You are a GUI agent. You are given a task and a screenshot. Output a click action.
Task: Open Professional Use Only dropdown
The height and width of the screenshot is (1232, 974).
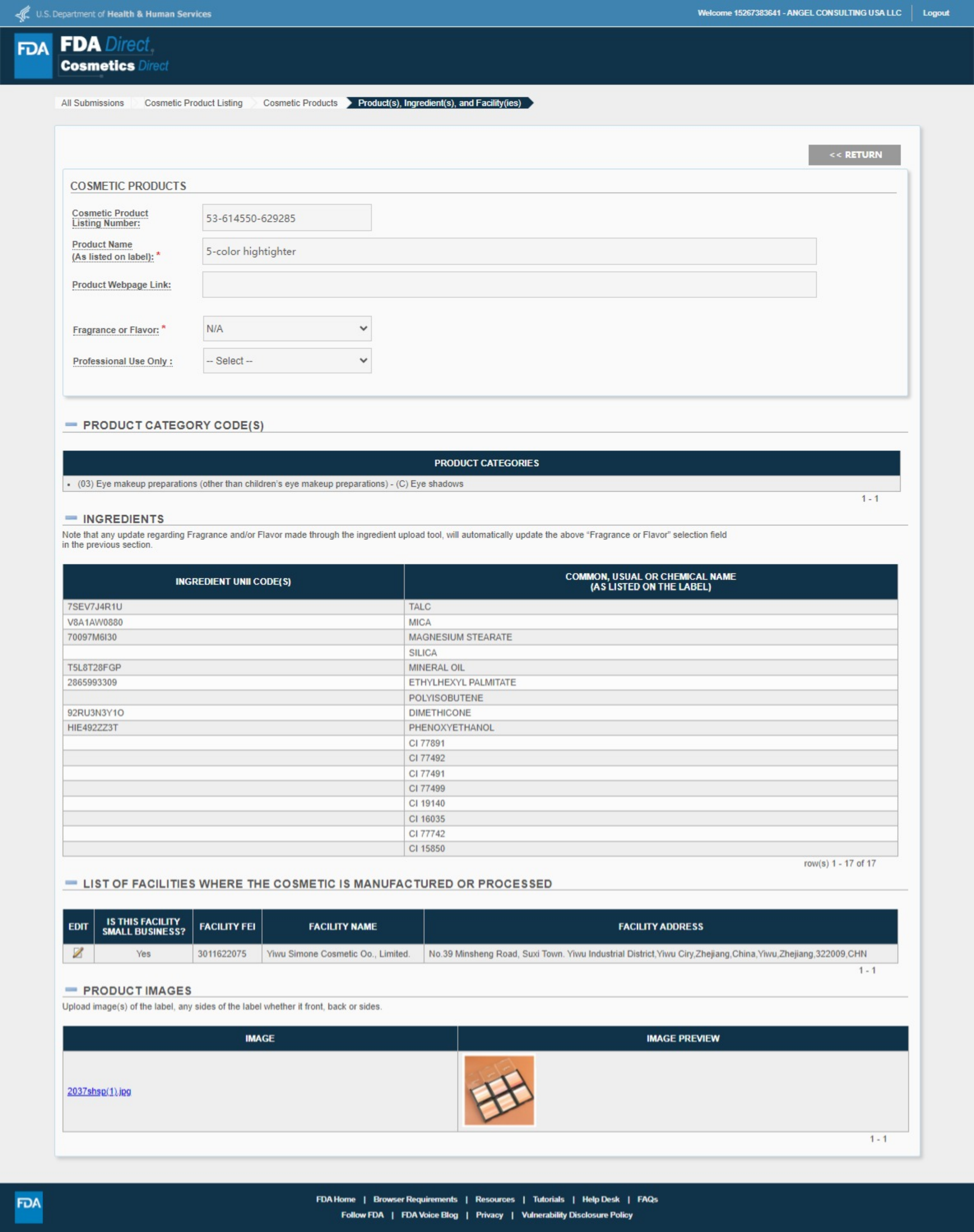287,361
